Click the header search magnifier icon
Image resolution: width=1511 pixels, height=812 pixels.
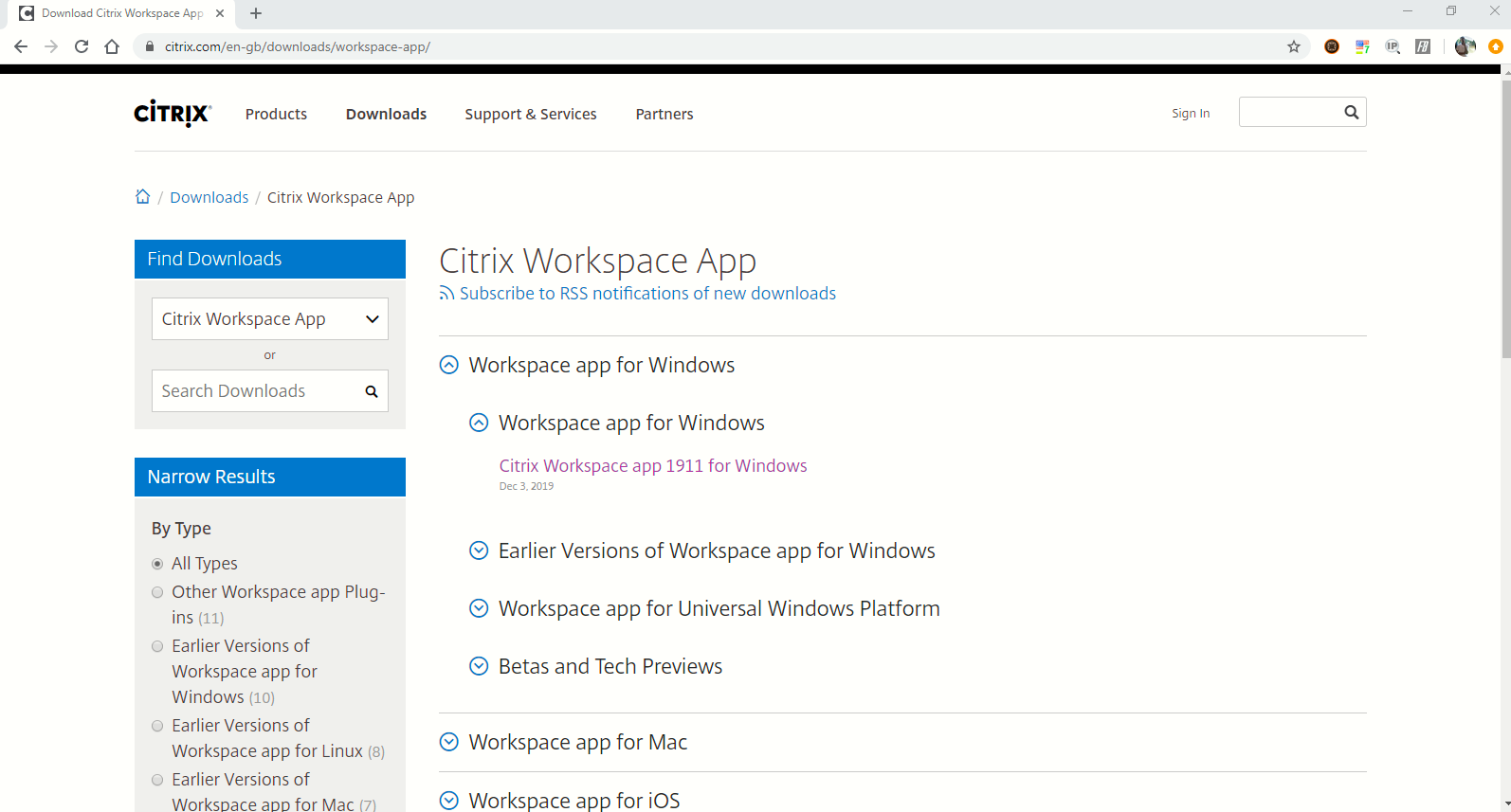pyautogui.click(x=1352, y=112)
